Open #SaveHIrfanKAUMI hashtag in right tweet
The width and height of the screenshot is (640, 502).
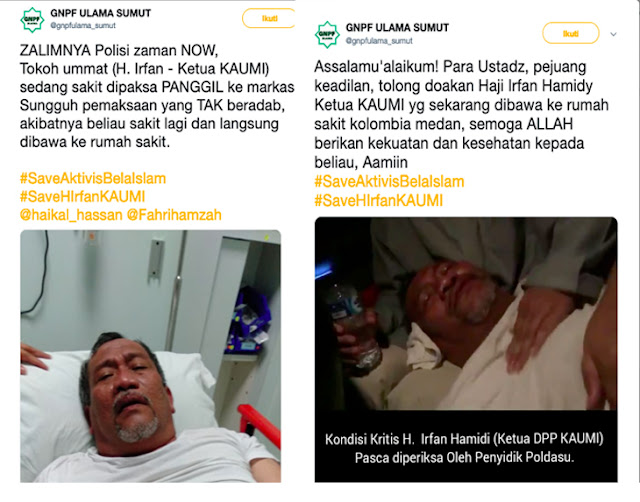(378, 201)
